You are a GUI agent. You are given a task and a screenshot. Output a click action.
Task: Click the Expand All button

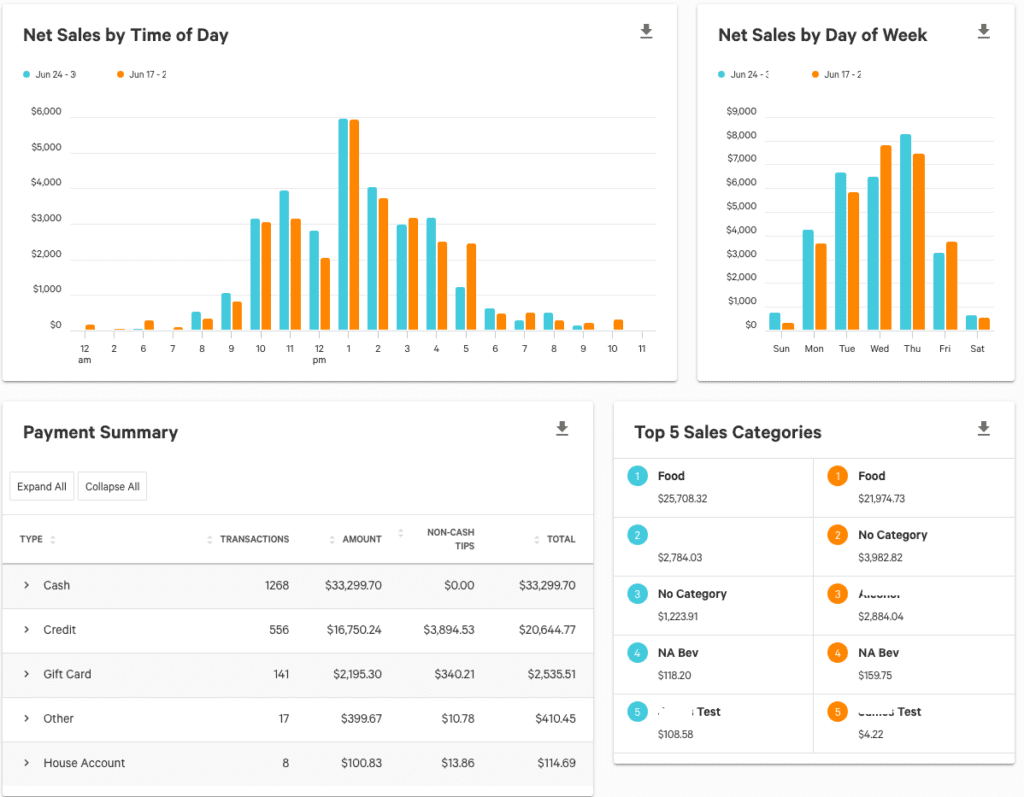click(x=41, y=486)
